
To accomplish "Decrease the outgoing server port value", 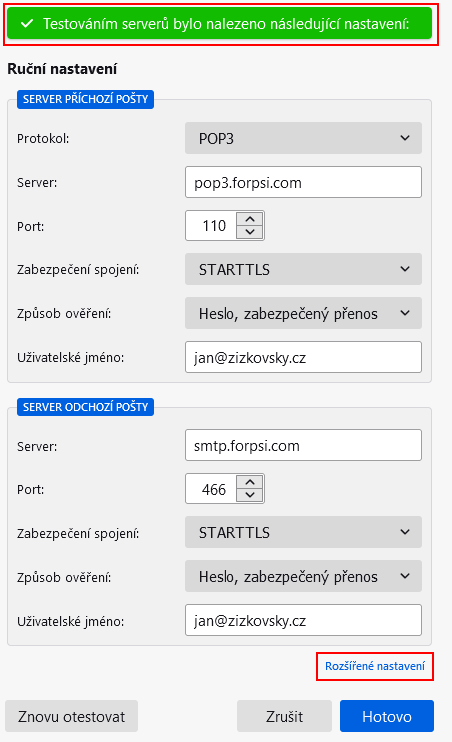I will [x=250, y=495].
